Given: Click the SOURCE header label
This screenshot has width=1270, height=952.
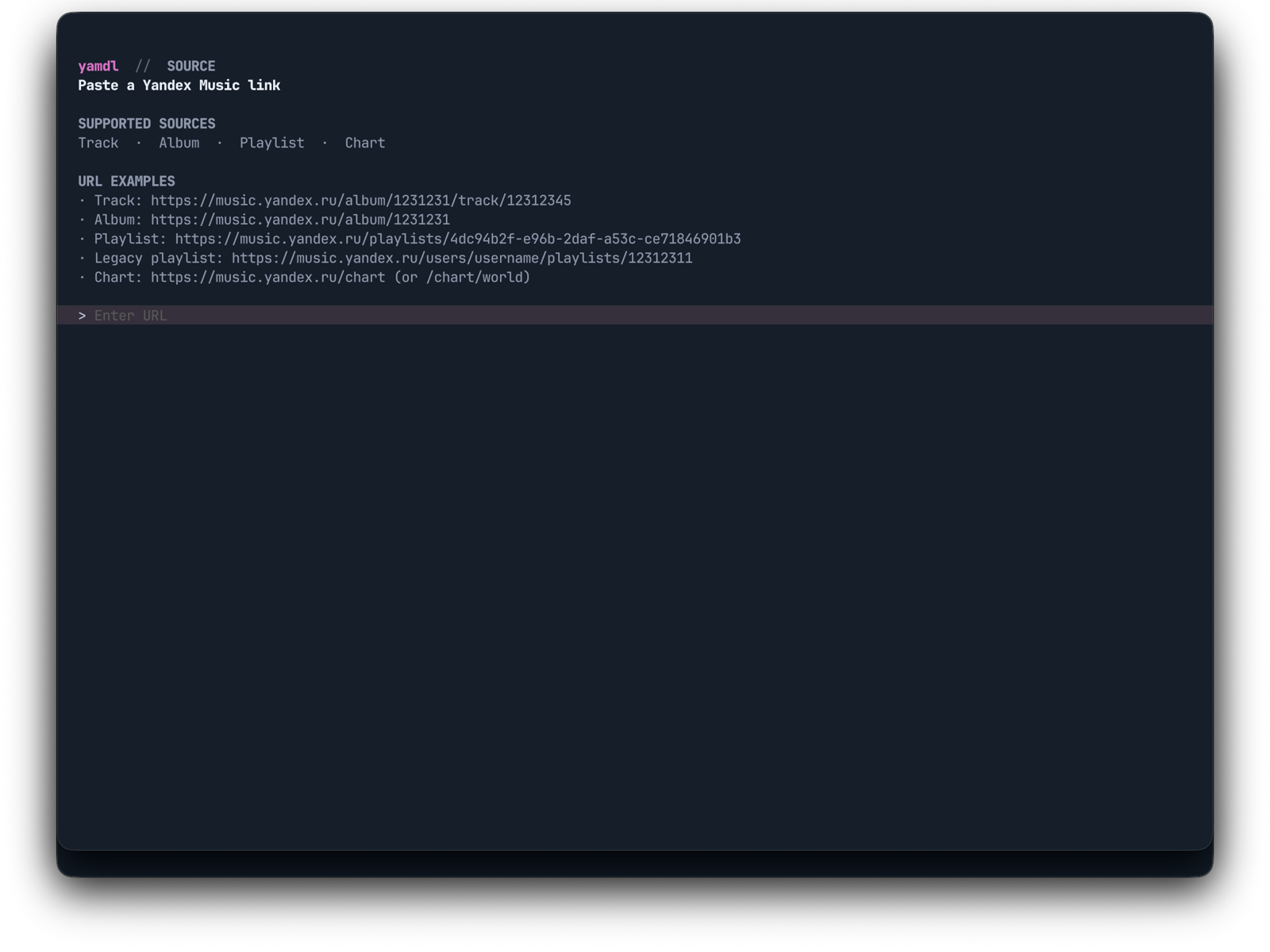Looking at the screenshot, I should click(x=191, y=66).
